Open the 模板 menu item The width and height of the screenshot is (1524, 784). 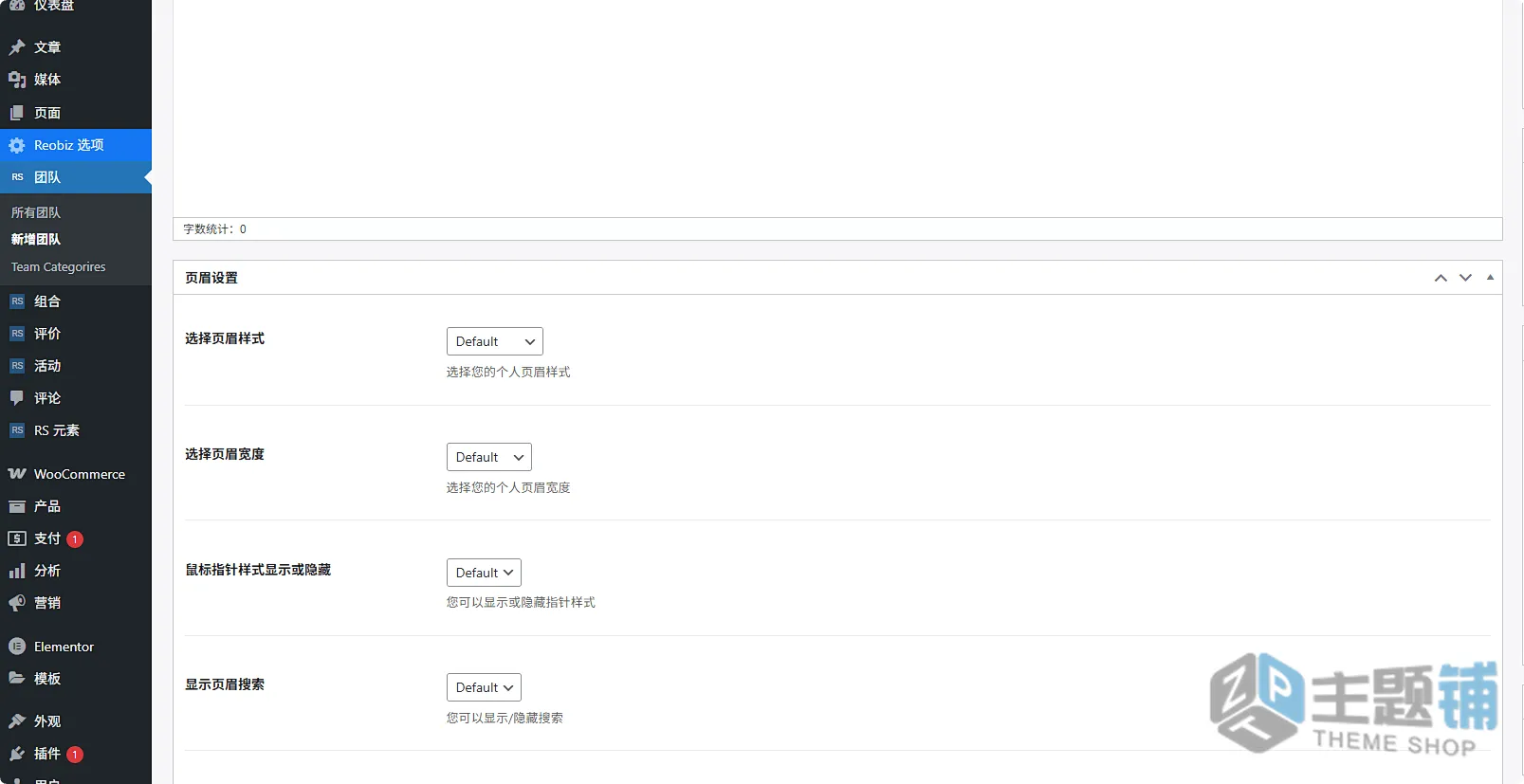tap(76, 679)
